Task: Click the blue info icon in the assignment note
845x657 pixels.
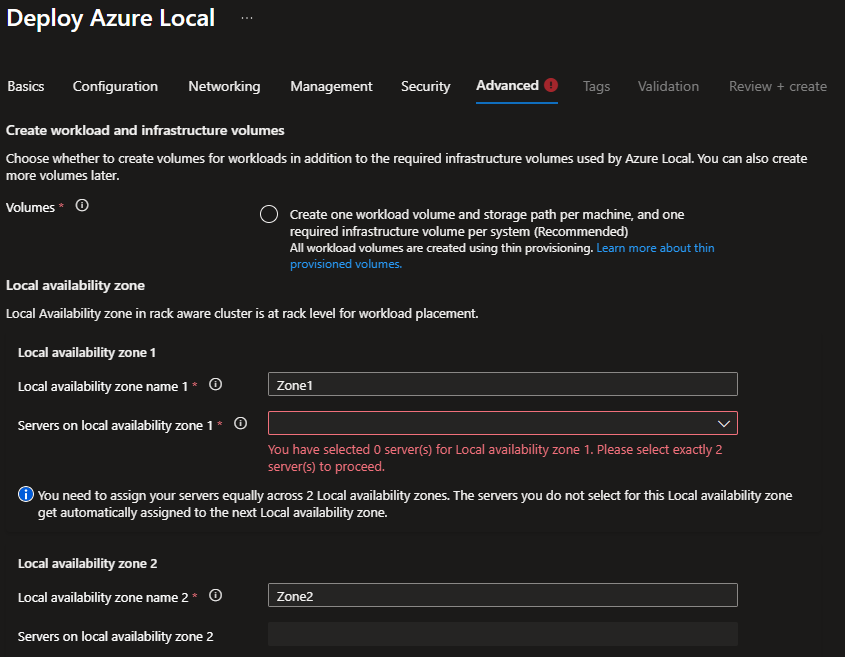Action: click(x=26, y=495)
